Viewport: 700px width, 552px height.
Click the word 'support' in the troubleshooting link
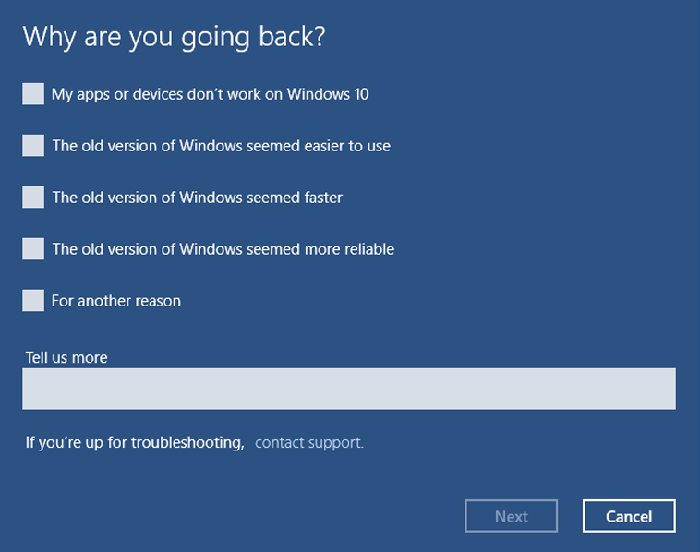(335, 442)
